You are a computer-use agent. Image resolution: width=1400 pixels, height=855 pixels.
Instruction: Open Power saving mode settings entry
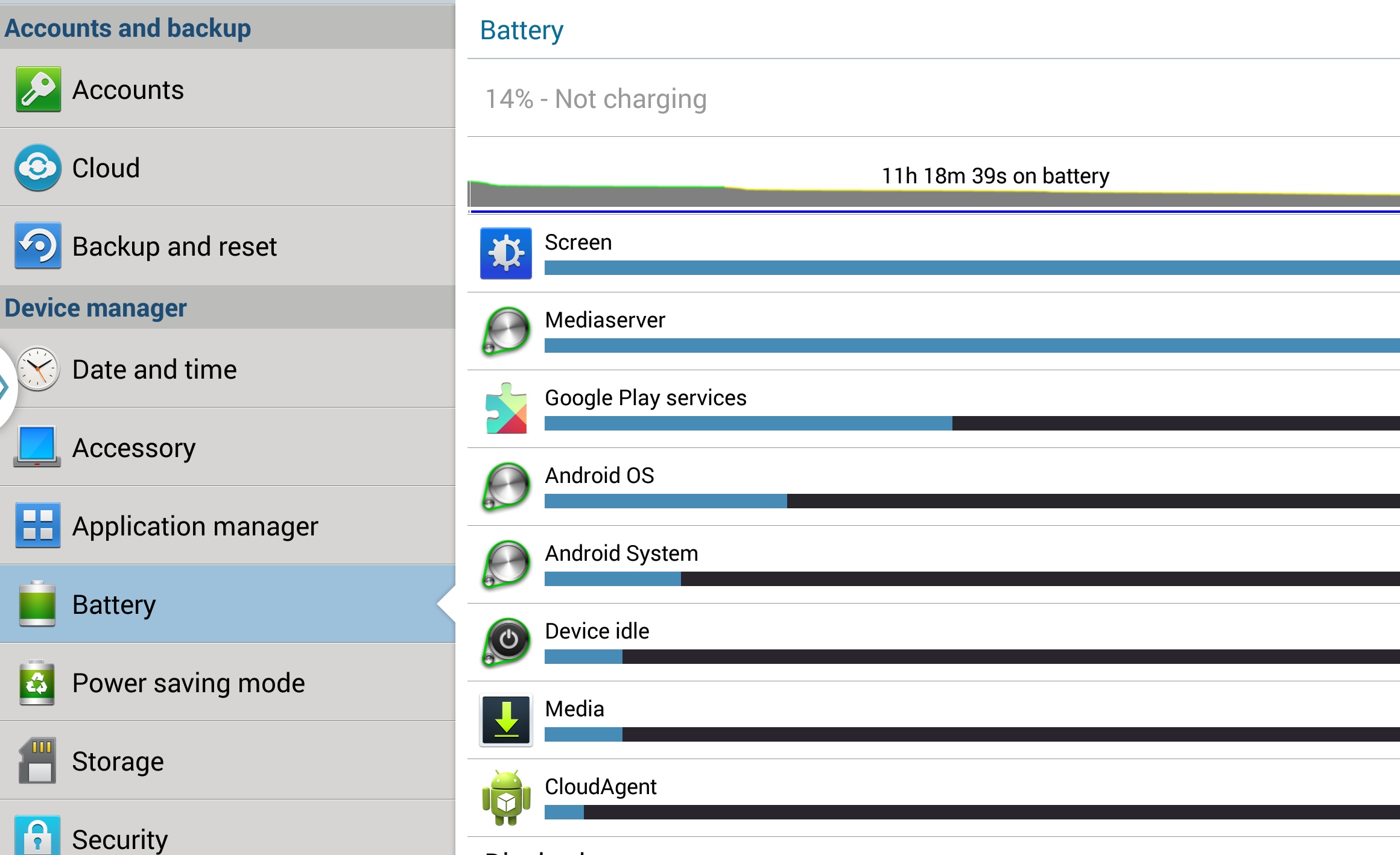coord(227,682)
